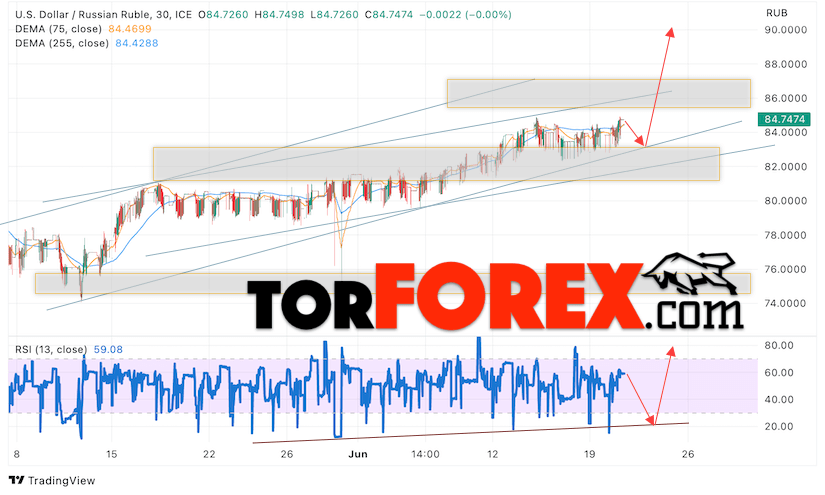Click the RSI 40.00 axis label

tap(779, 399)
